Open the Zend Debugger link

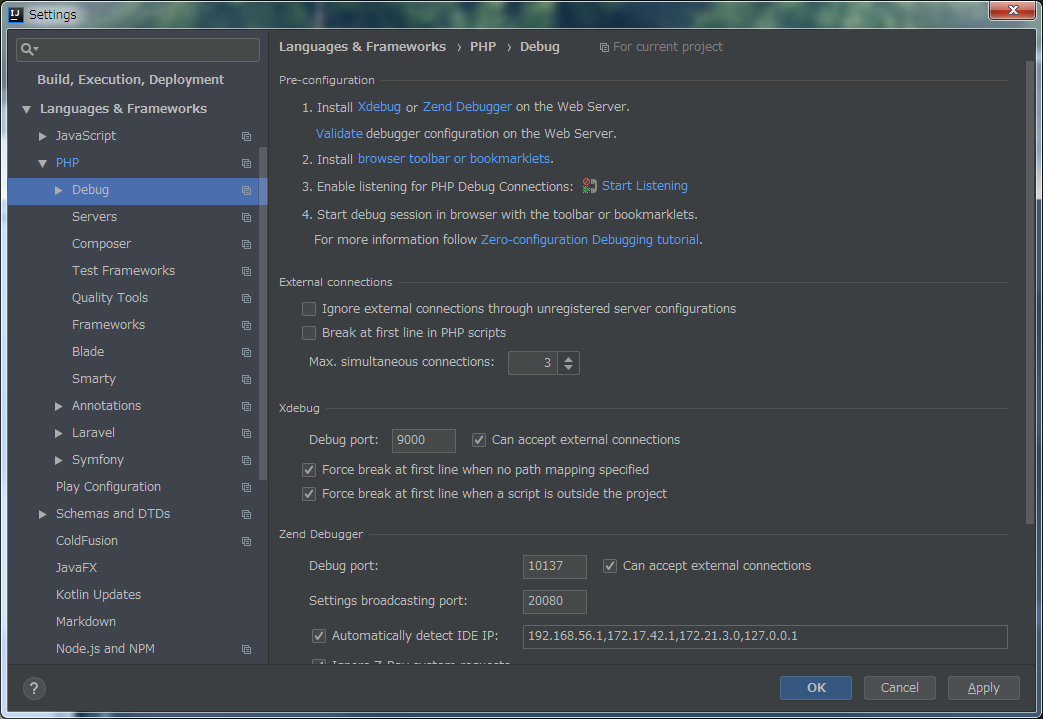pos(467,106)
